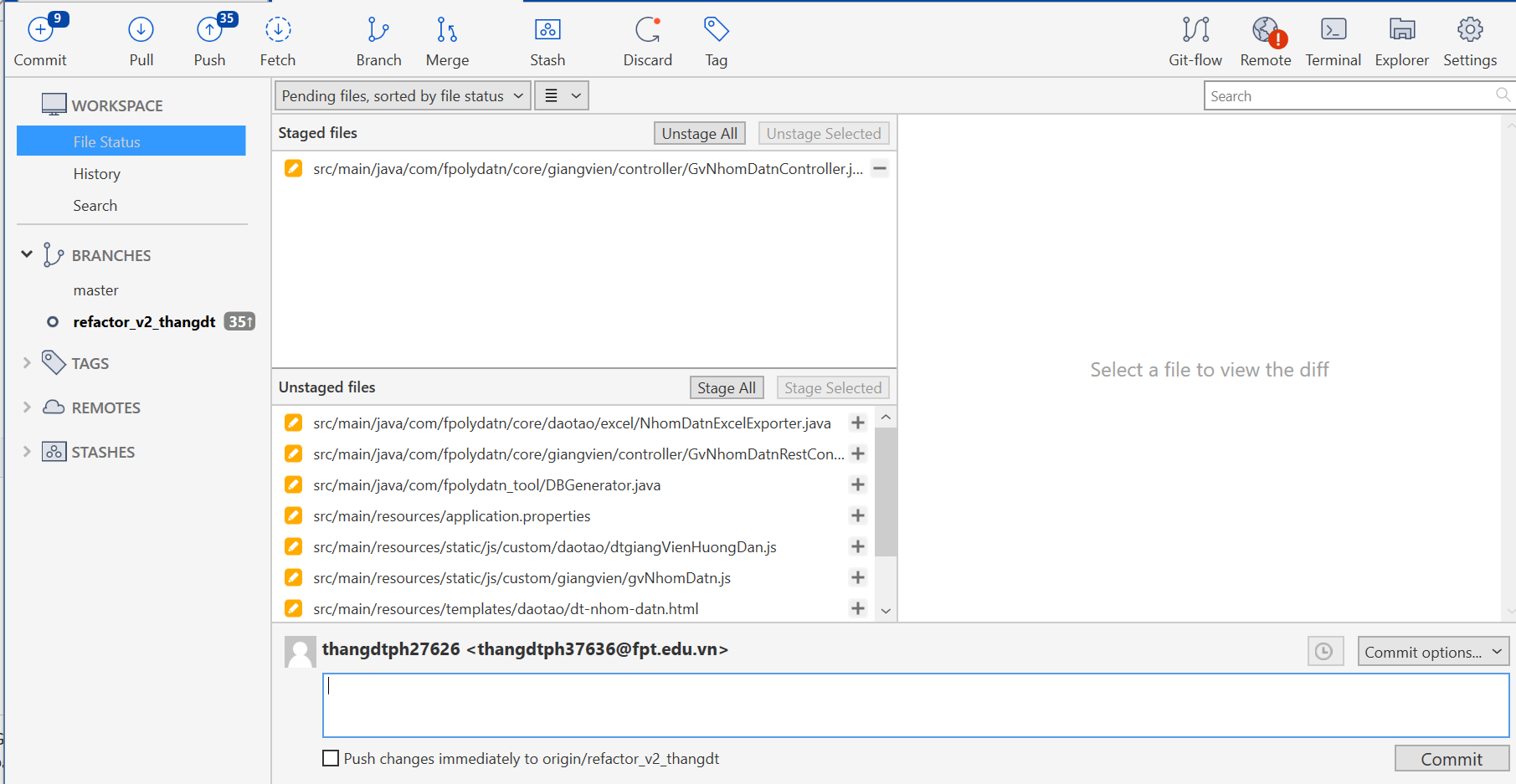Click the author avatar thumbnail
The height and width of the screenshot is (784, 1516).
300,652
